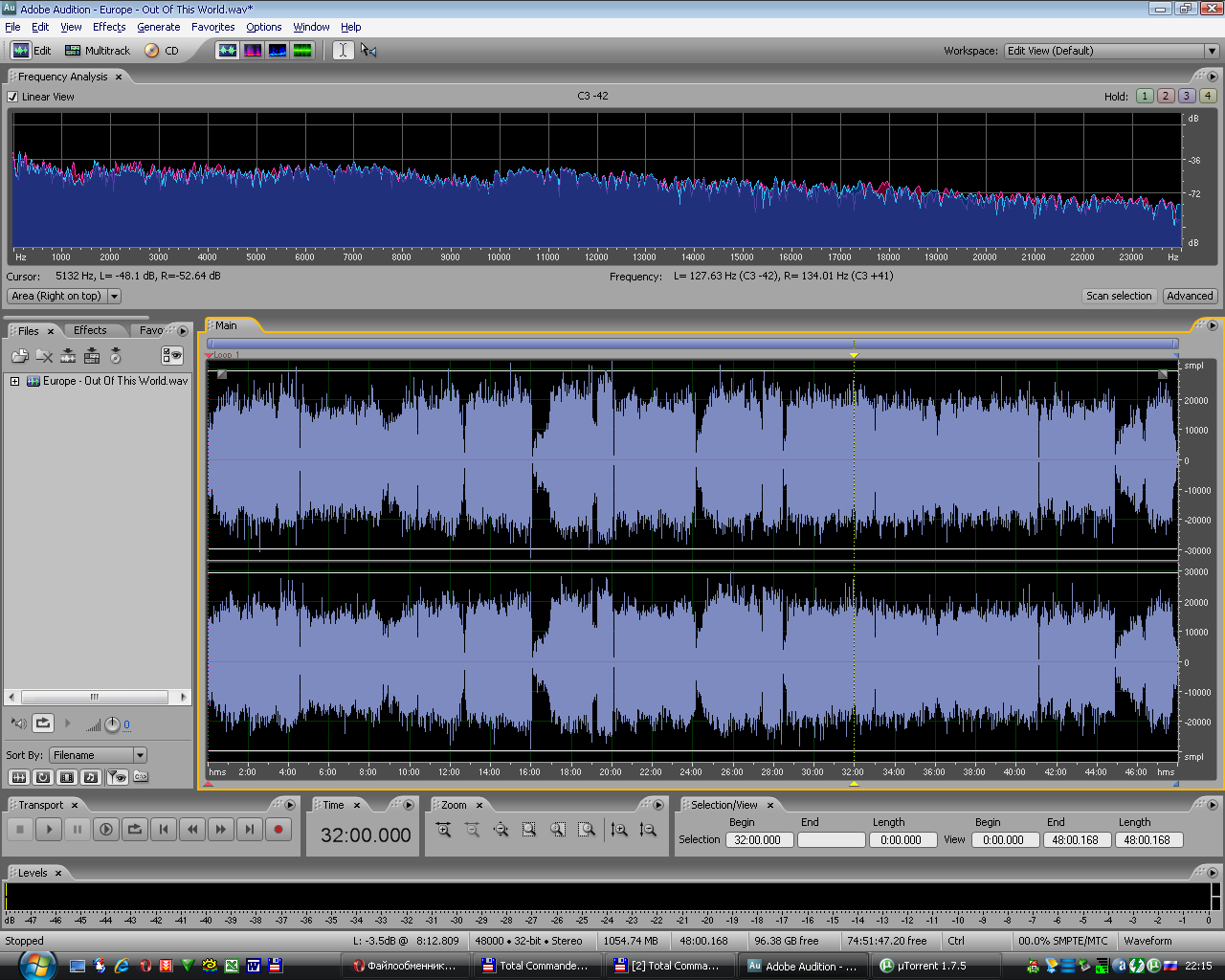Toggle show video files filter
Image resolution: width=1225 pixels, height=980 pixels.
[67, 777]
